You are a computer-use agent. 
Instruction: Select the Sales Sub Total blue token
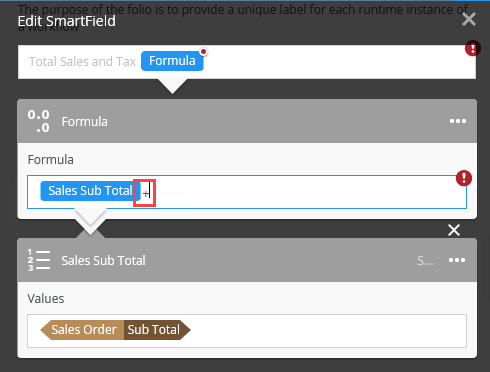90,191
